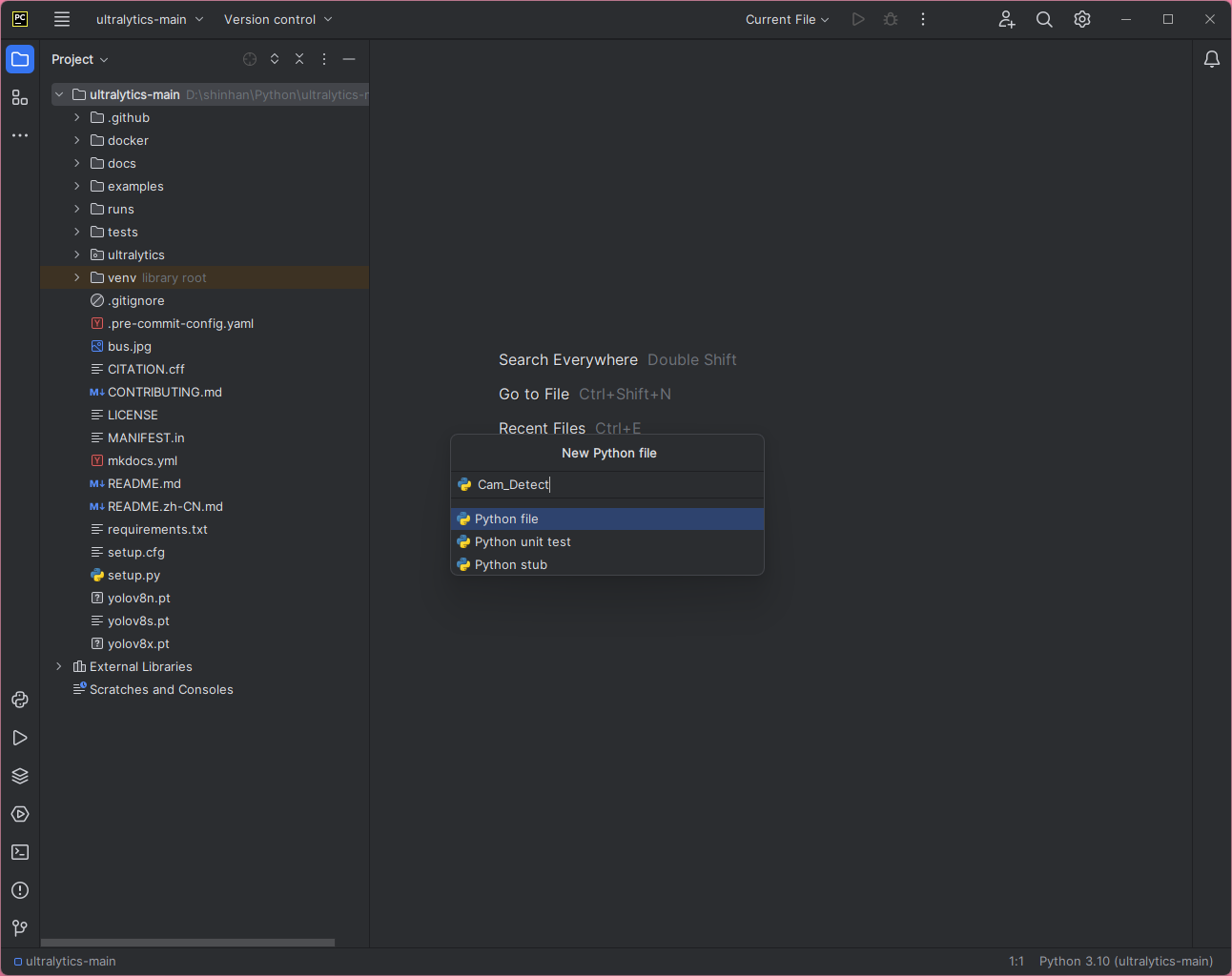Select Python unit test option

coord(607,541)
